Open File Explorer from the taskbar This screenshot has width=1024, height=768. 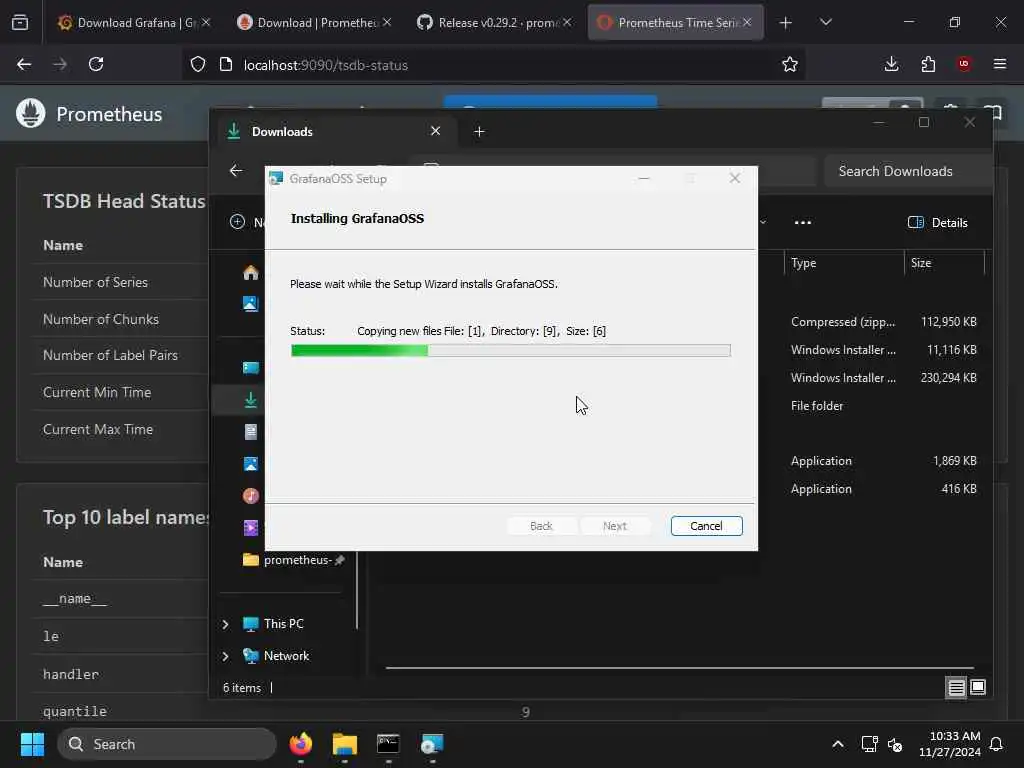tap(345, 744)
